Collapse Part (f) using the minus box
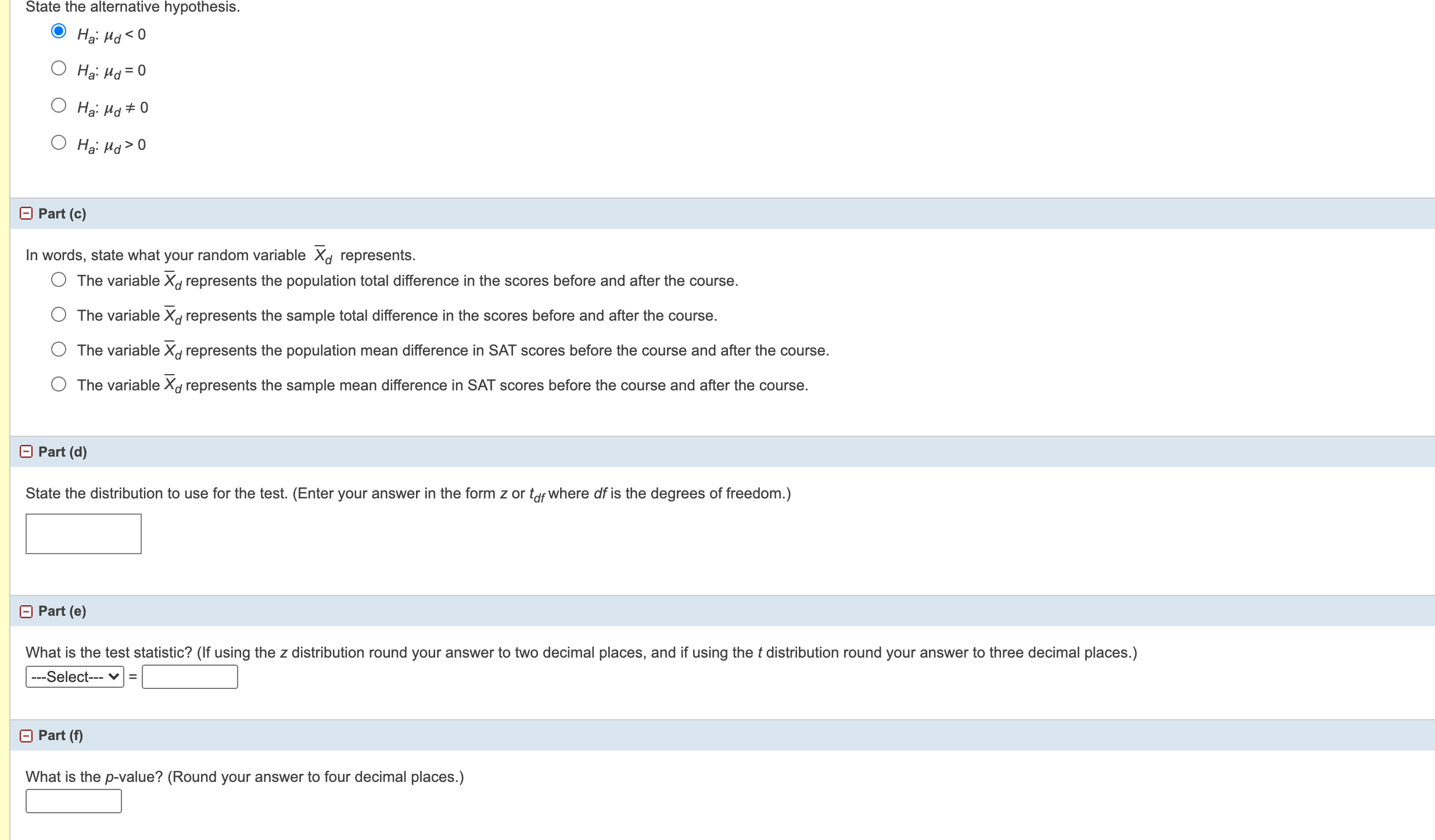The image size is (1435, 840). pyautogui.click(x=26, y=735)
